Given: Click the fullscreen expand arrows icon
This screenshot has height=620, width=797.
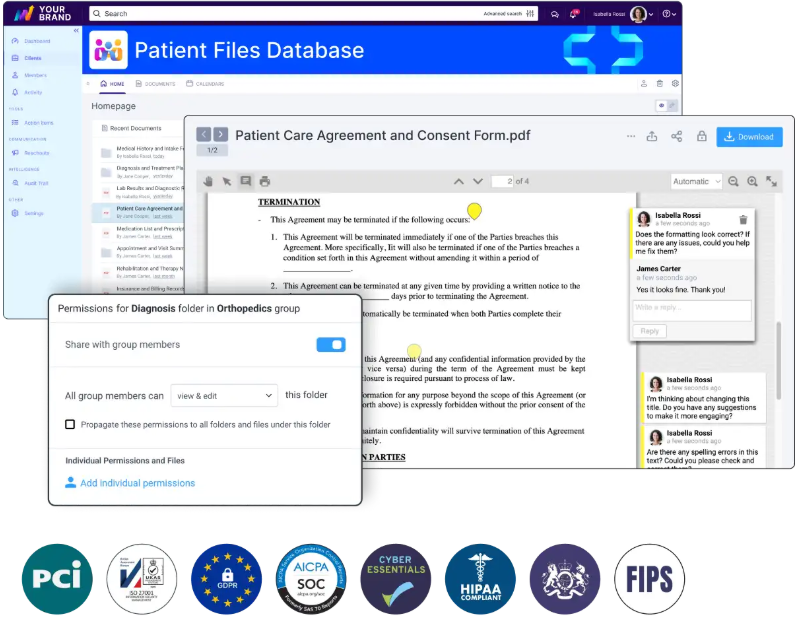Looking at the screenshot, I should 771,181.
